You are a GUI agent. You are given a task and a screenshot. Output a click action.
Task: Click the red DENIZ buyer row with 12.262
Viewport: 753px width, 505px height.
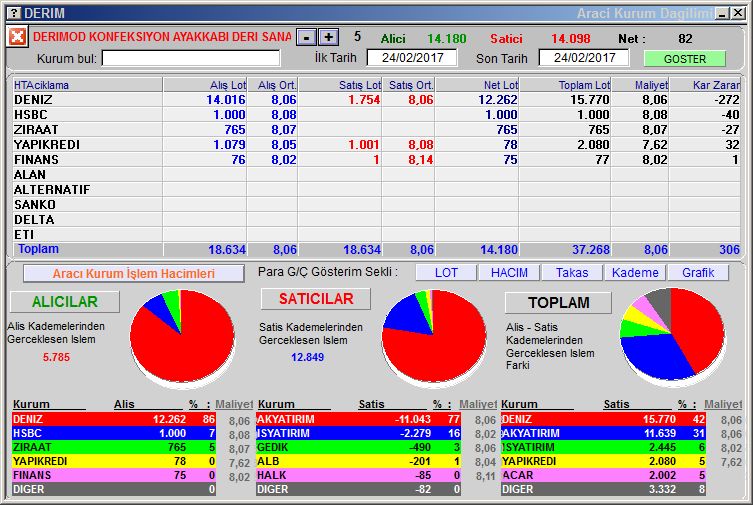pos(114,419)
